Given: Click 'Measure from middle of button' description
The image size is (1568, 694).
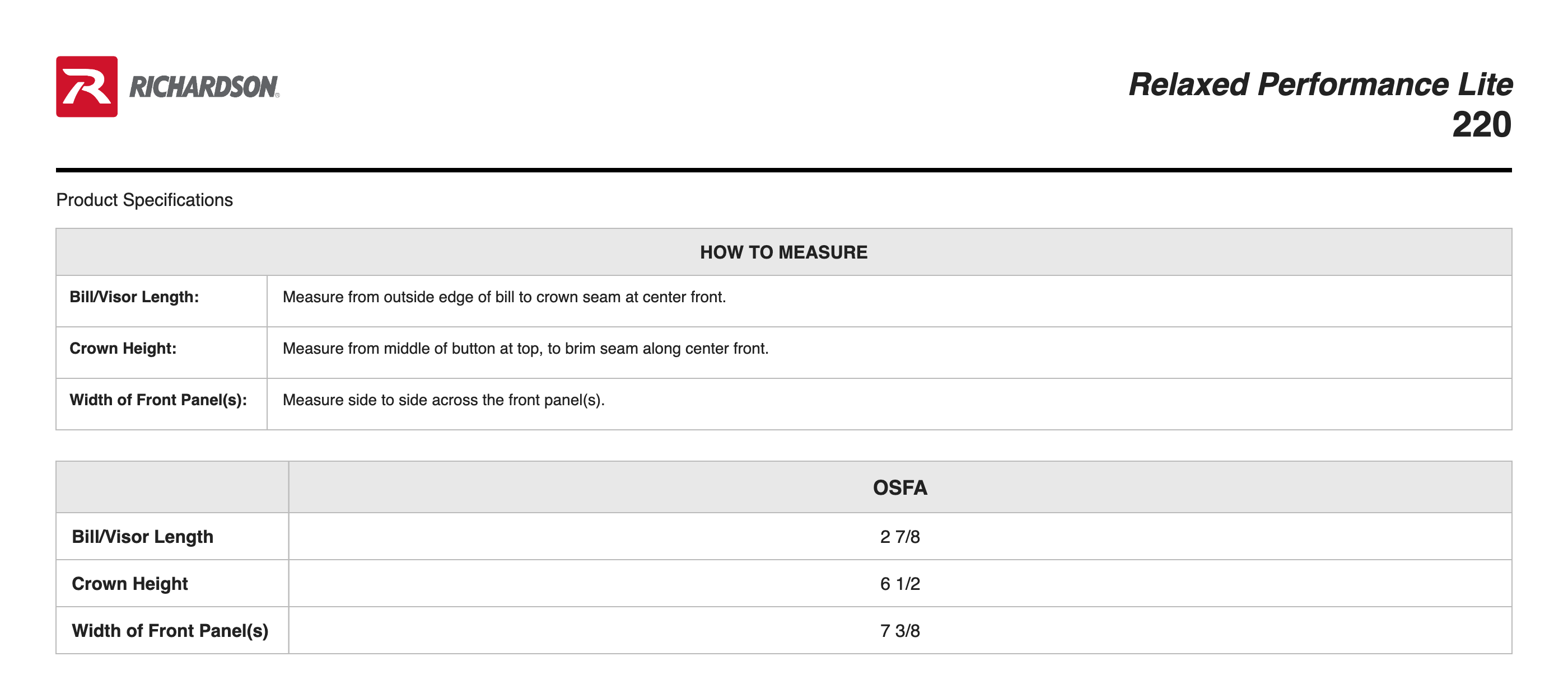Looking at the screenshot, I should click(x=525, y=348).
